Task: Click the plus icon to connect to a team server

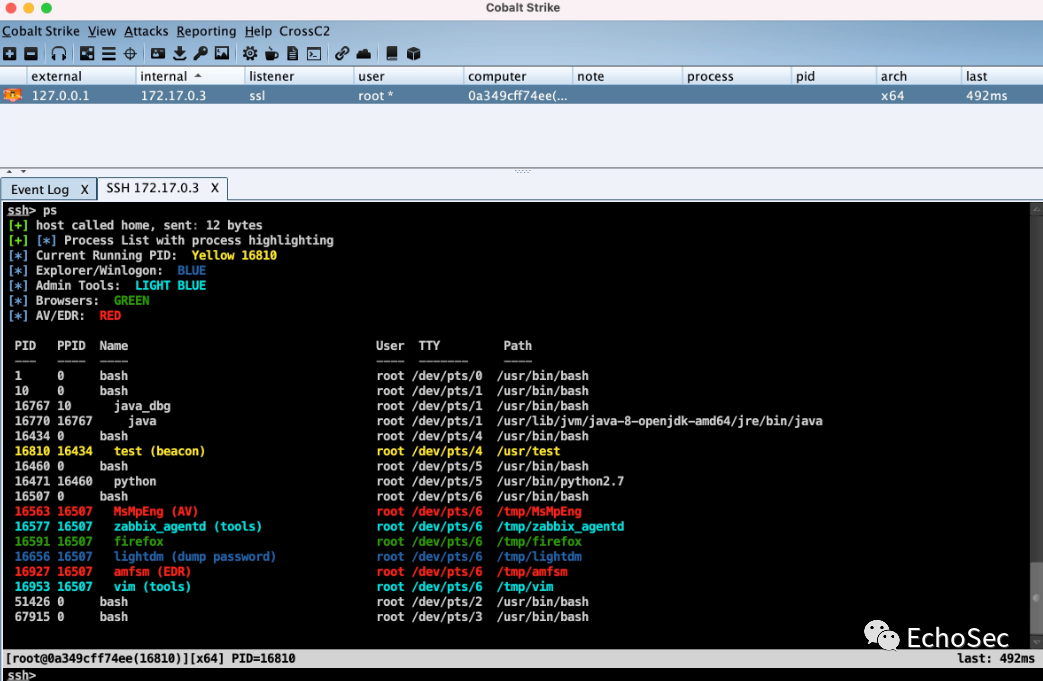Action: [9, 54]
